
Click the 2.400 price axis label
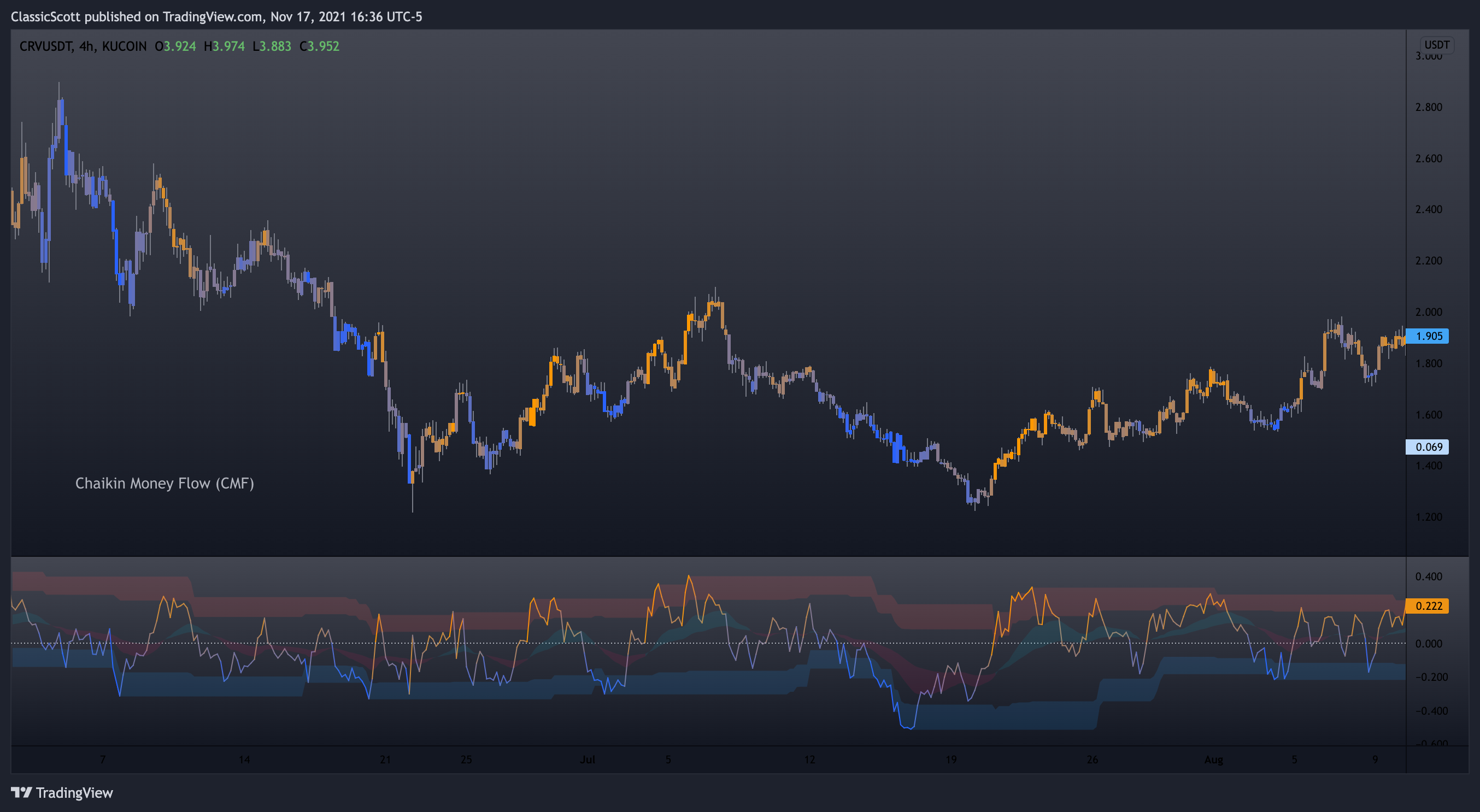pyautogui.click(x=1429, y=210)
